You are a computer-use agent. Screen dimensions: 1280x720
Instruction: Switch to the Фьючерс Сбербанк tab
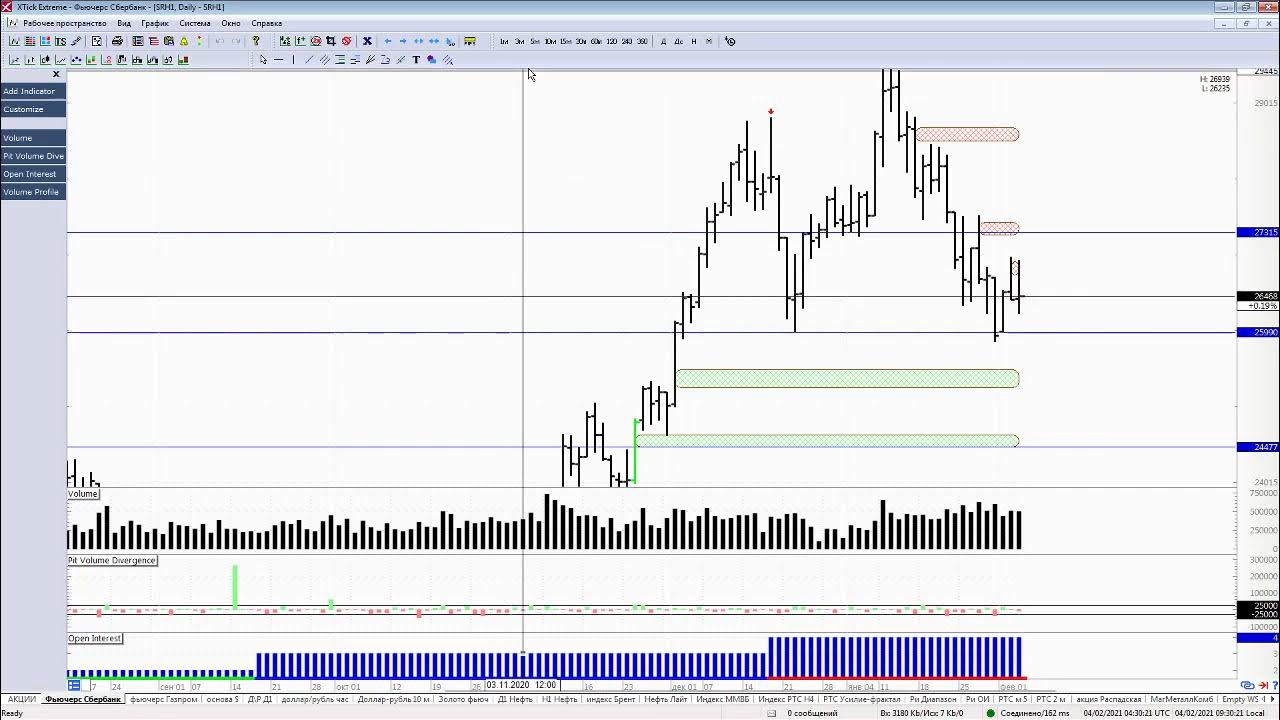pos(83,700)
